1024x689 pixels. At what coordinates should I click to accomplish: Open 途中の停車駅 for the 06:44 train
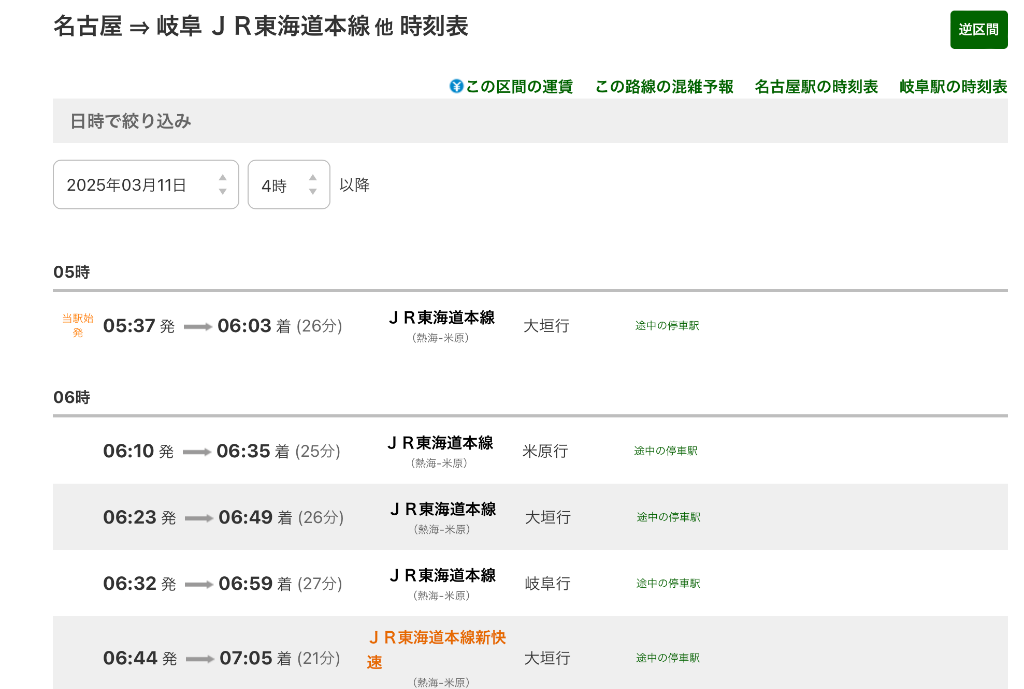(x=667, y=658)
